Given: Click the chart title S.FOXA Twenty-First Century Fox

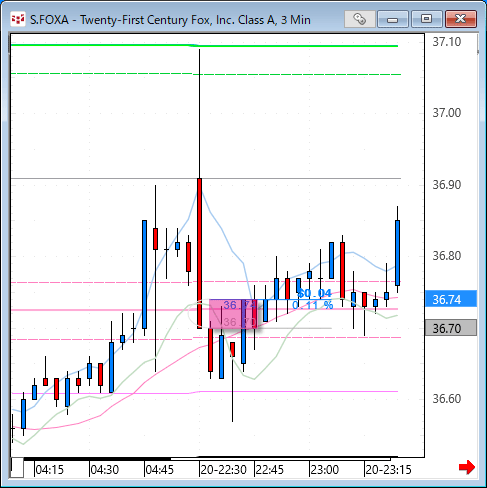Looking at the screenshot, I should coord(170,20).
